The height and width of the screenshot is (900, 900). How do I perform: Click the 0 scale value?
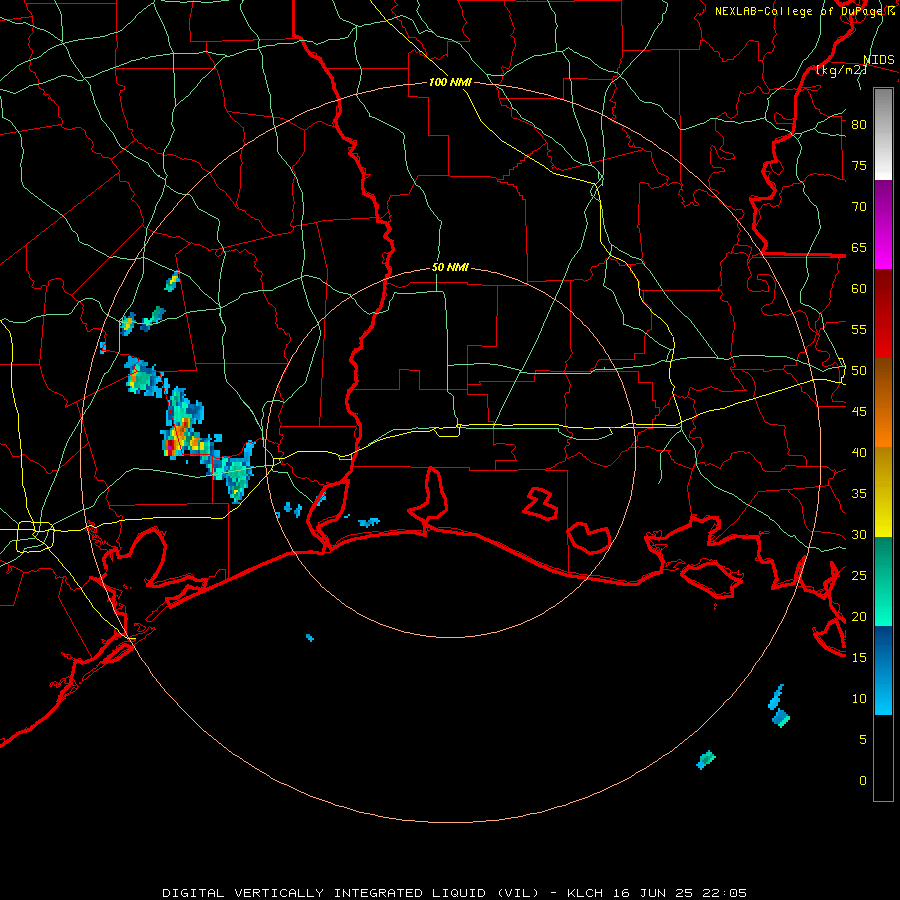pos(863,781)
